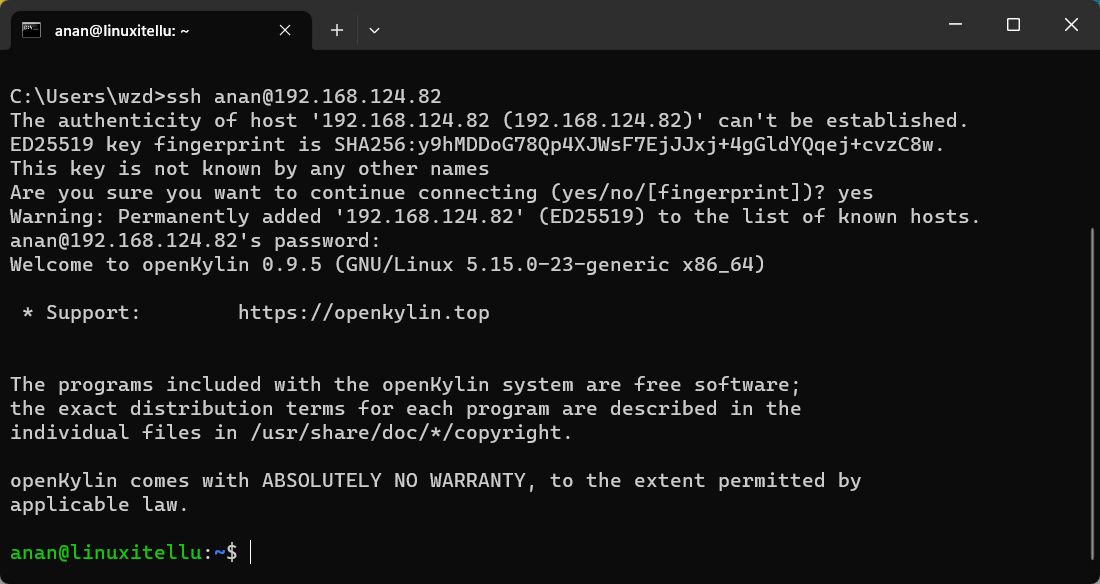Click the scrollbar track above the thumb
The height and width of the screenshot is (584, 1100).
[1094, 140]
